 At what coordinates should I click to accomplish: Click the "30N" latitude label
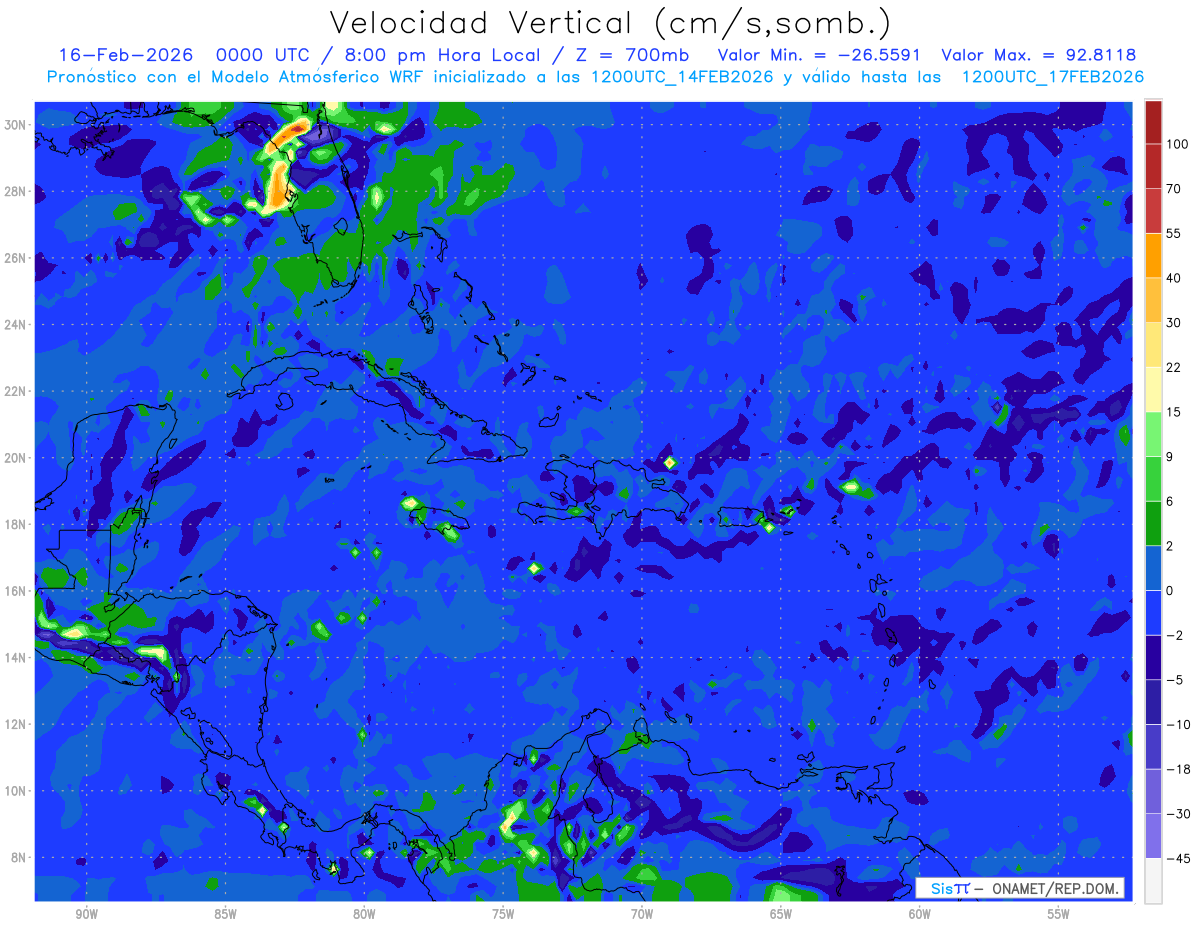(16, 125)
